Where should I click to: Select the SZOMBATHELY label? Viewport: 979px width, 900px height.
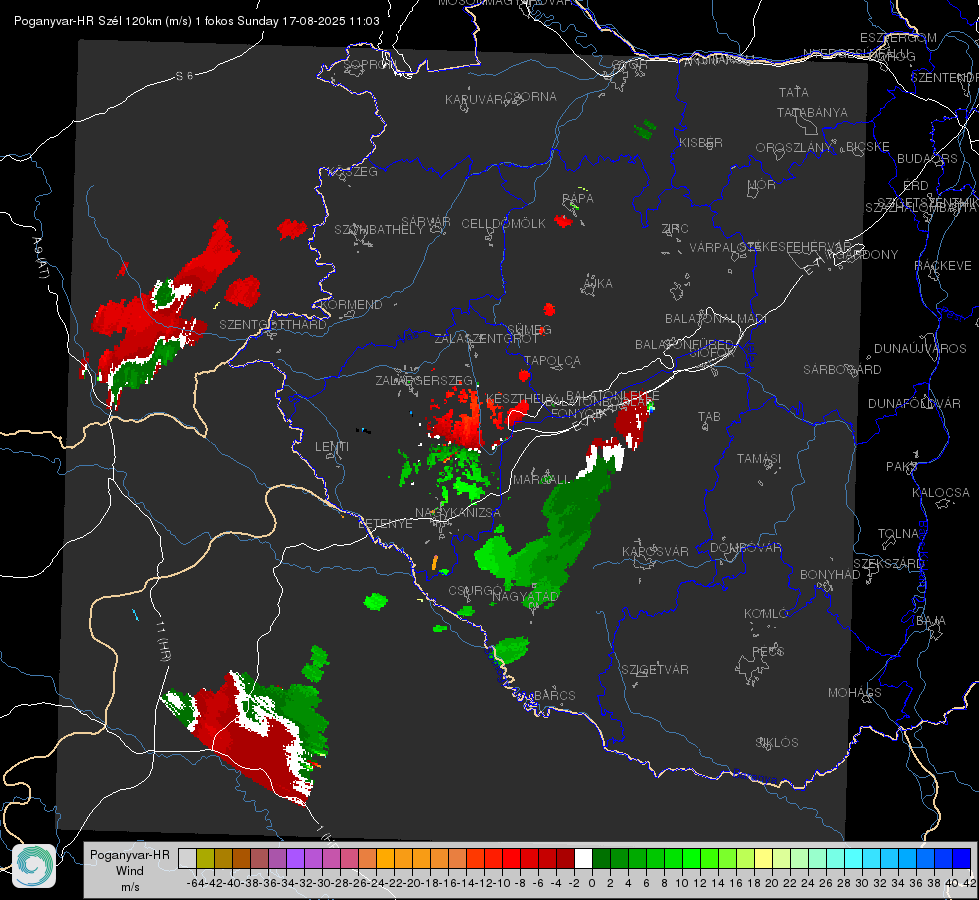(x=379, y=230)
